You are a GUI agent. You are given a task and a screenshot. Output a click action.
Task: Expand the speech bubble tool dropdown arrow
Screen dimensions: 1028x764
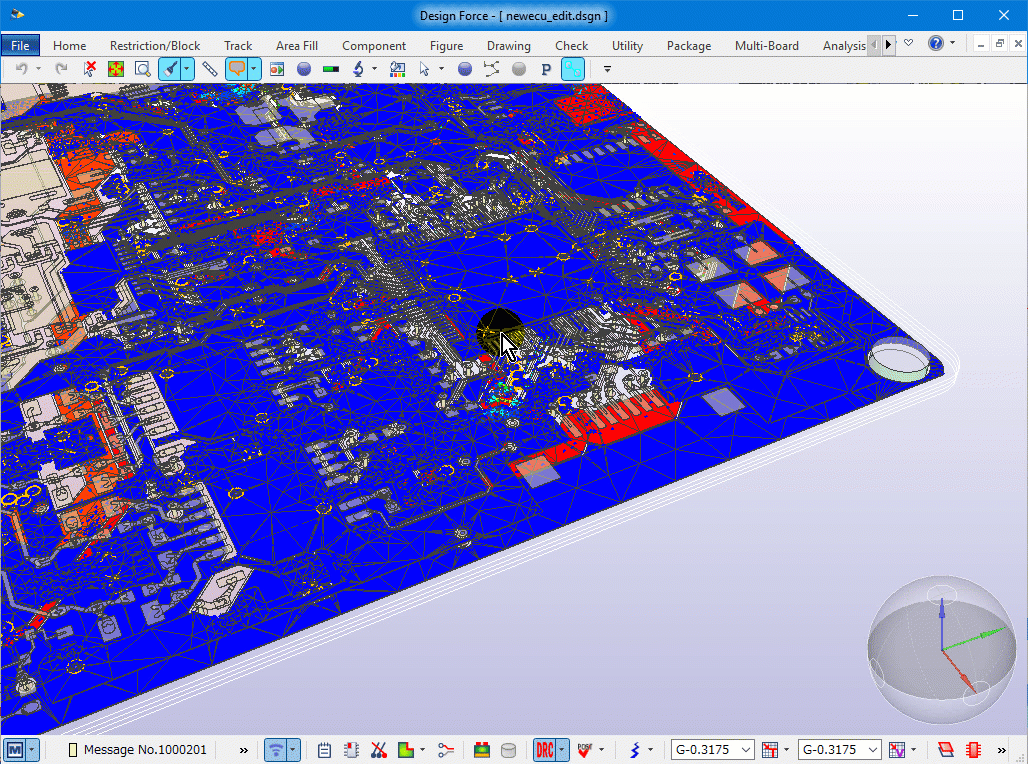(x=254, y=69)
